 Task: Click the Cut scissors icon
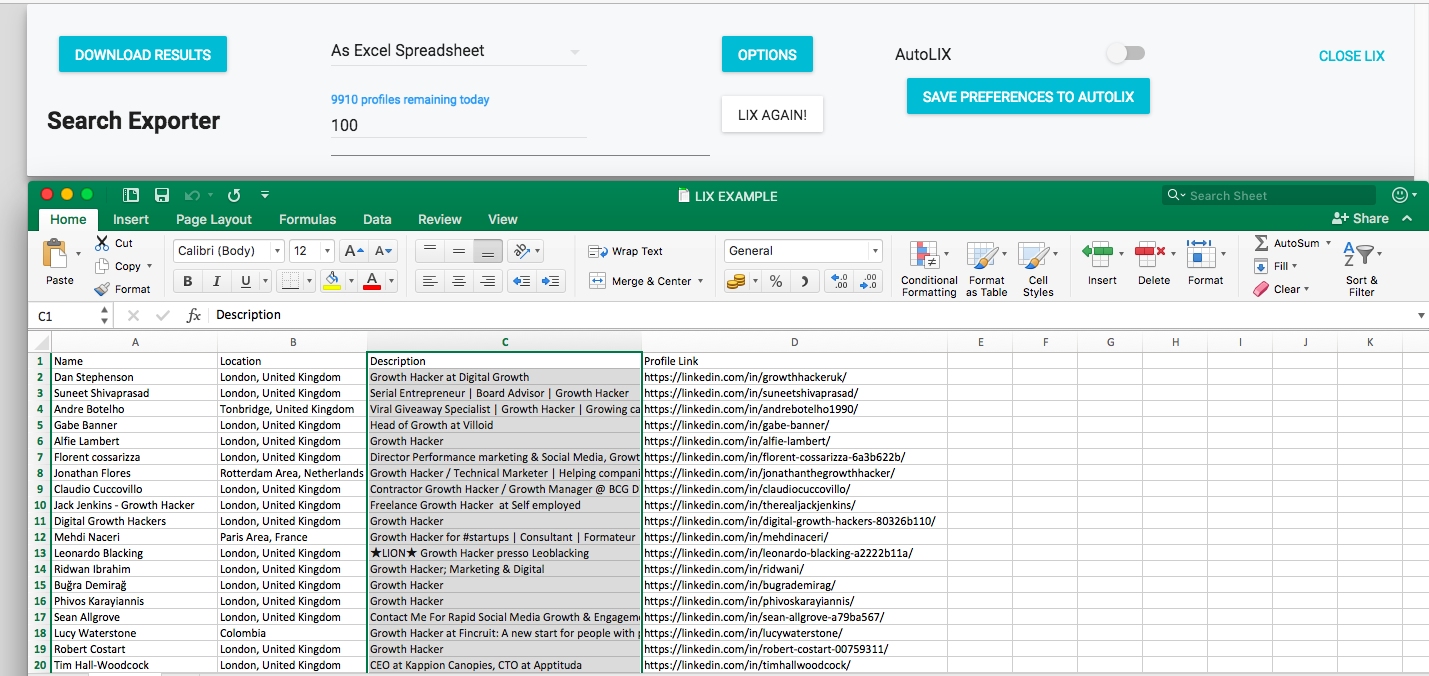click(x=102, y=243)
